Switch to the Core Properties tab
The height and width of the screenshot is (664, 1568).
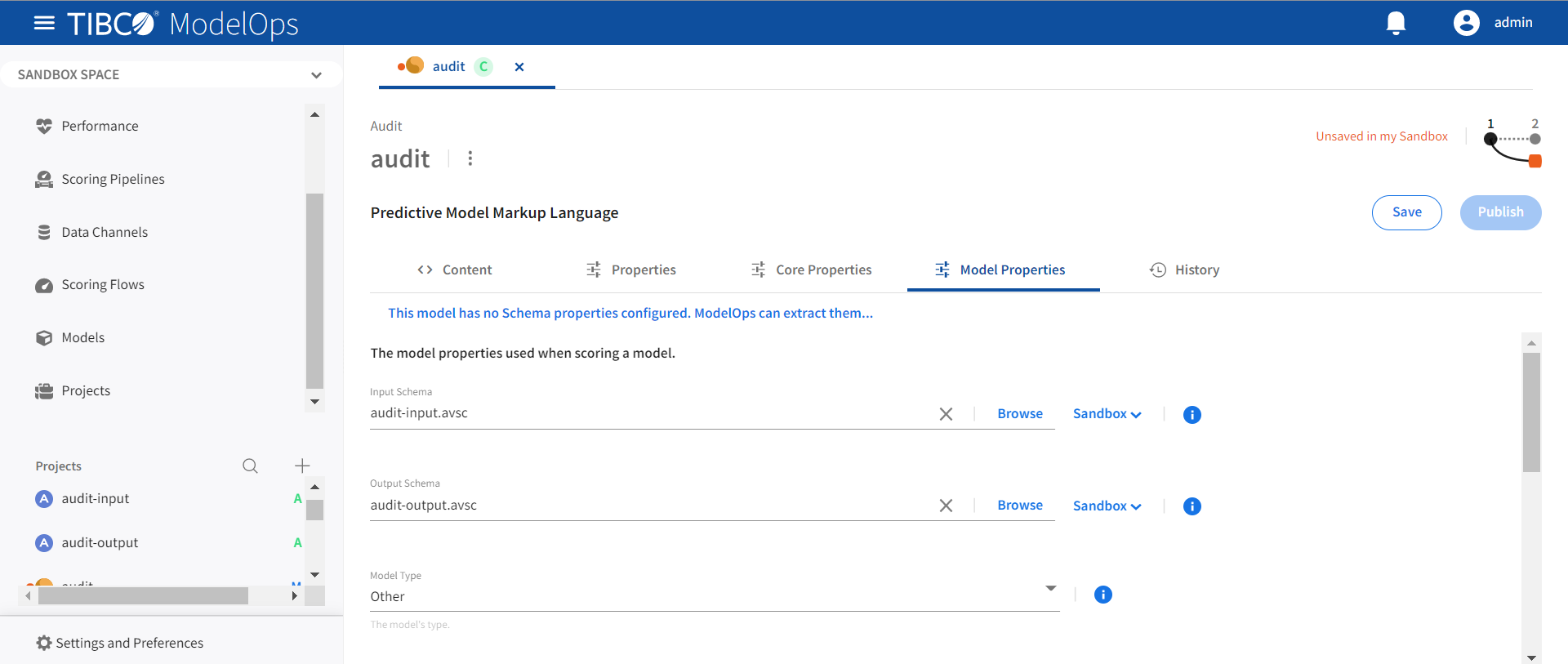(x=812, y=270)
